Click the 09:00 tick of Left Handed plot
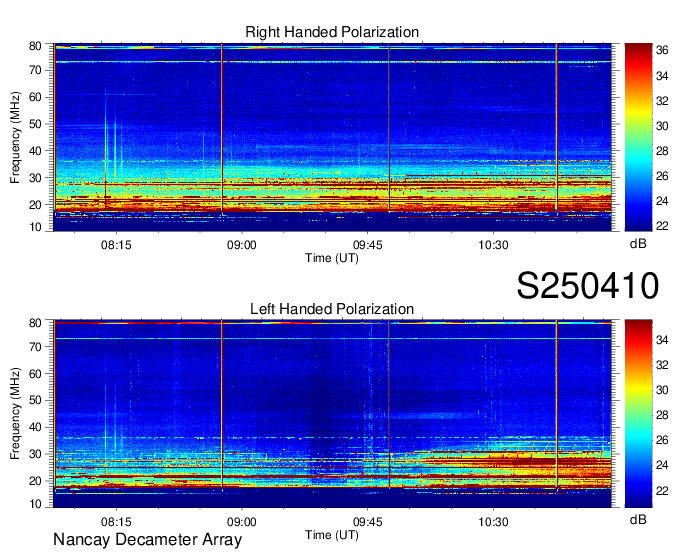The height and width of the screenshot is (552, 680). tap(242, 522)
